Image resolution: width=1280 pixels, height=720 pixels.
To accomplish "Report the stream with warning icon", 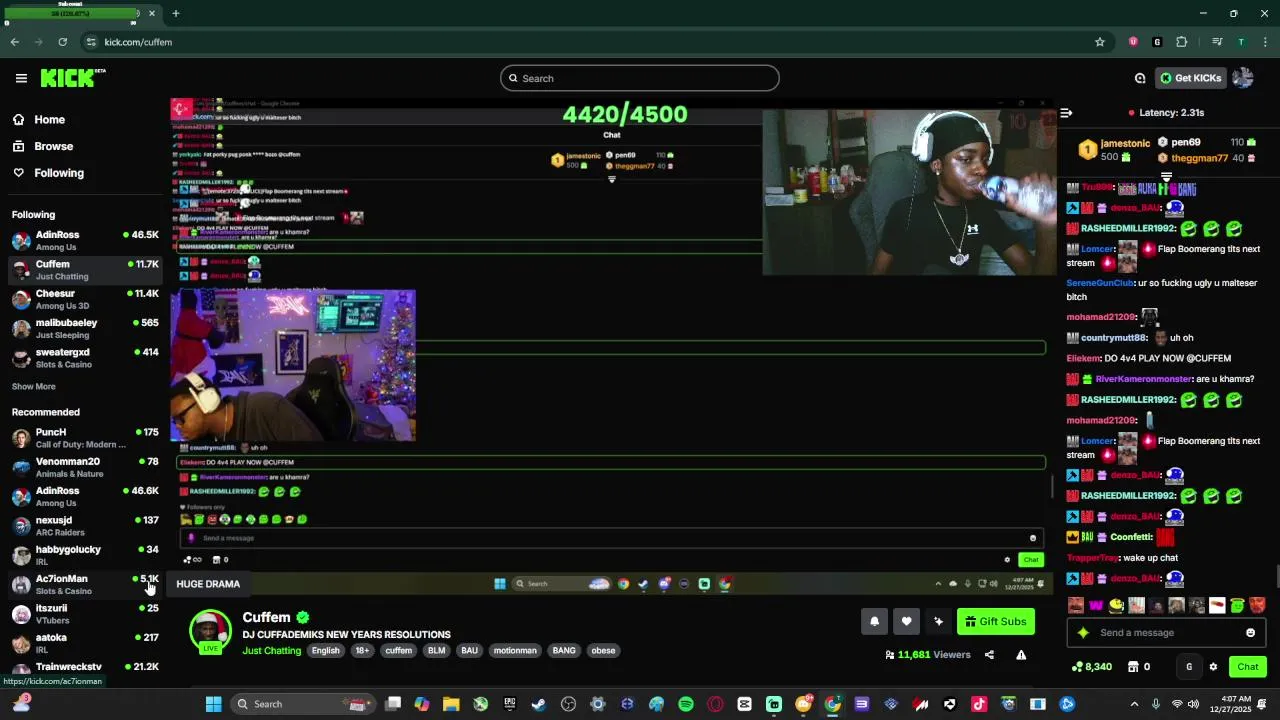I will 1021,655.
